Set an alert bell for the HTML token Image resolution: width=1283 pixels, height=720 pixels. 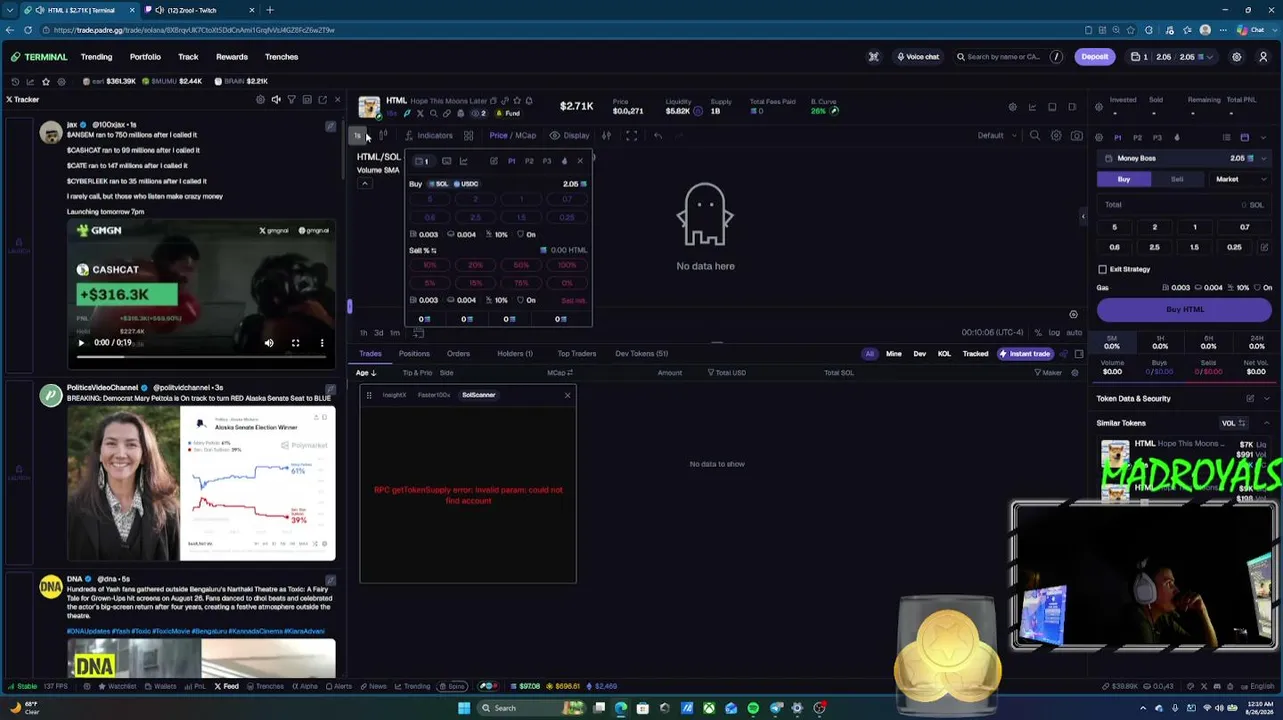pos(529,100)
